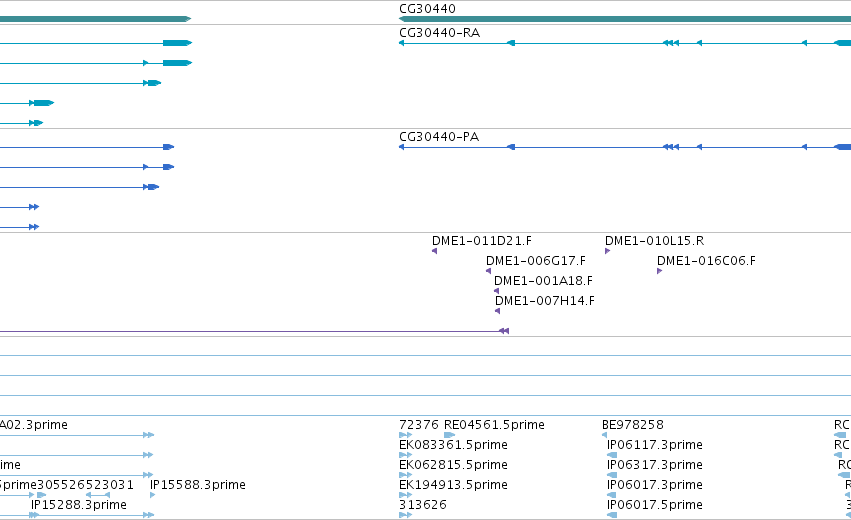
Task: Select the CG30440-RA transcript label
Action: click(x=439, y=33)
